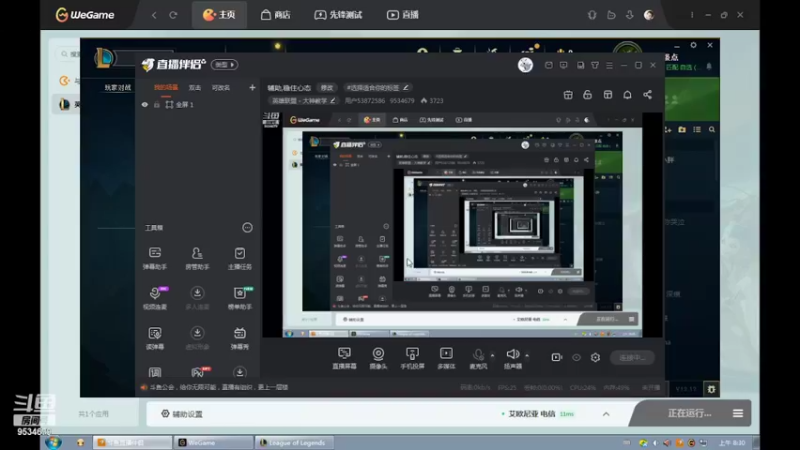
Task: Toggle preview eye icon near settings
Action: 577,358
